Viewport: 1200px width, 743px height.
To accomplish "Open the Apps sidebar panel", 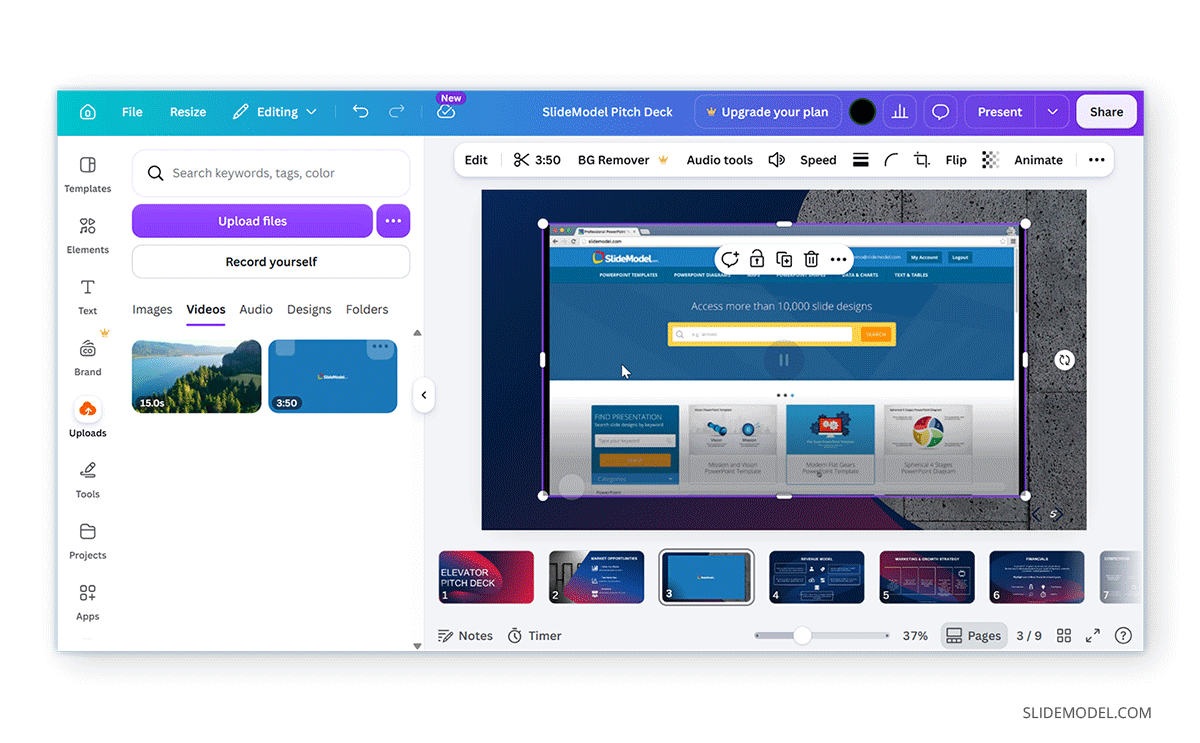I will tap(88, 602).
